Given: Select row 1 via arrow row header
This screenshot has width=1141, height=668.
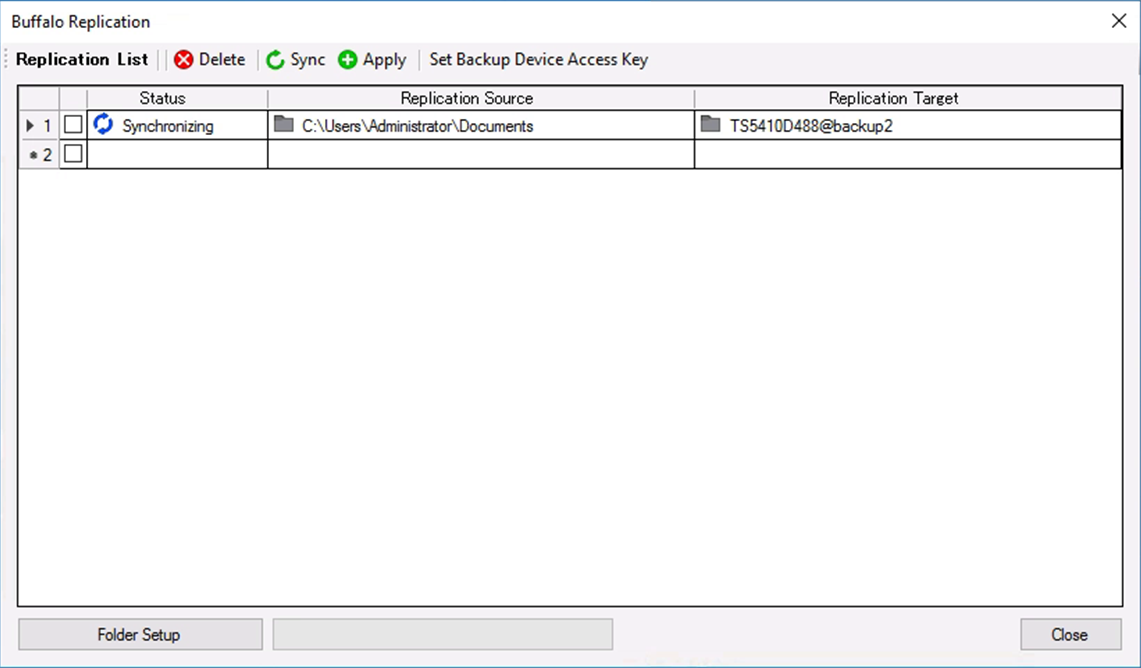Looking at the screenshot, I should pos(38,126).
